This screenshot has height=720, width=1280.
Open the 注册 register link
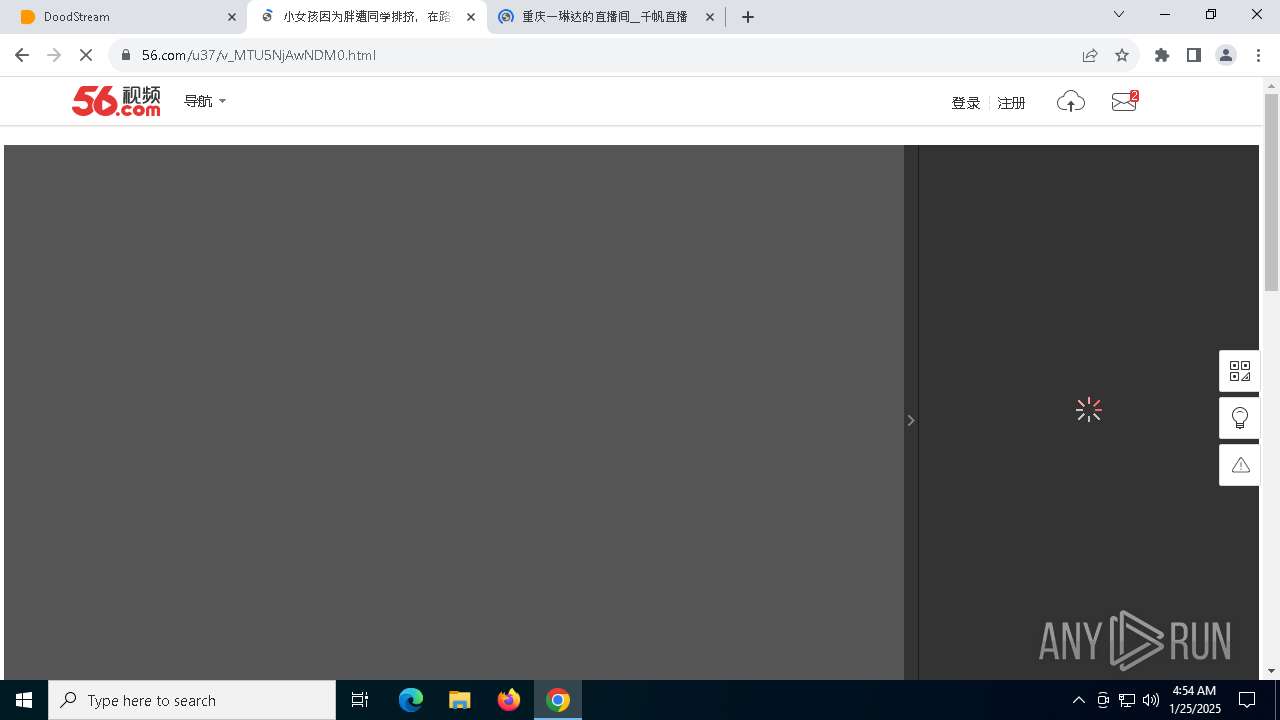coord(1012,103)
